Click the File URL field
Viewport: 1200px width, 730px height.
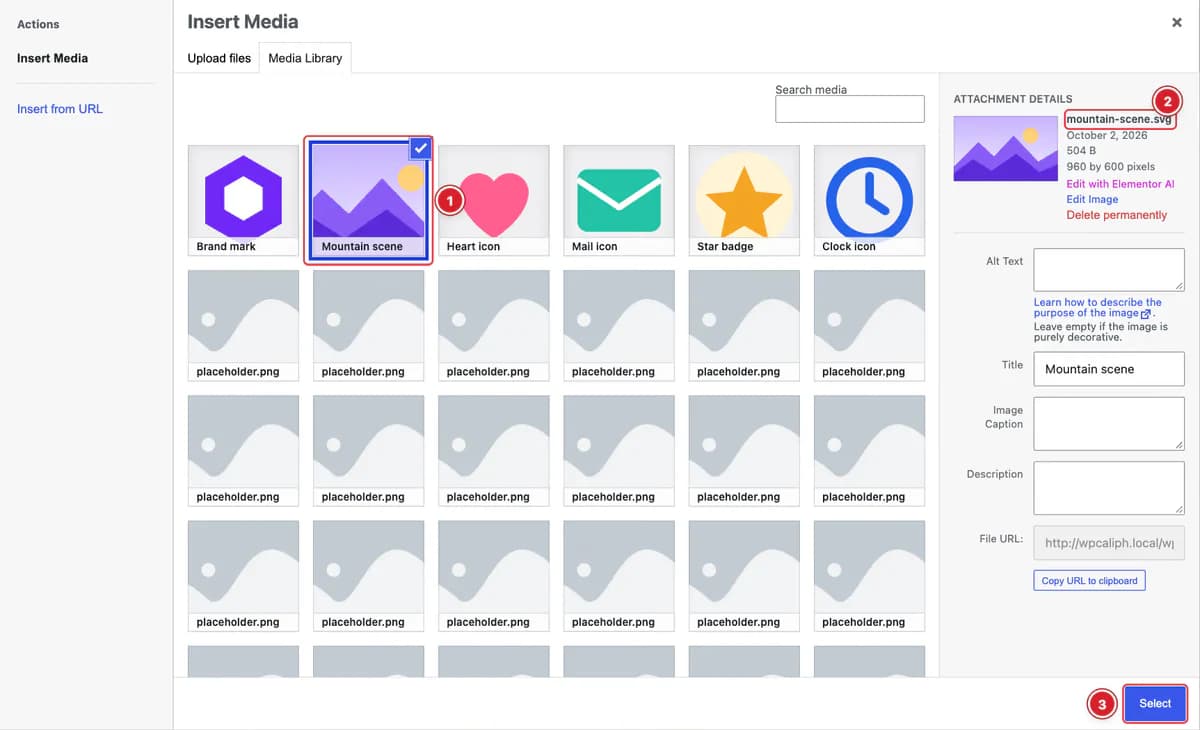1109,543
